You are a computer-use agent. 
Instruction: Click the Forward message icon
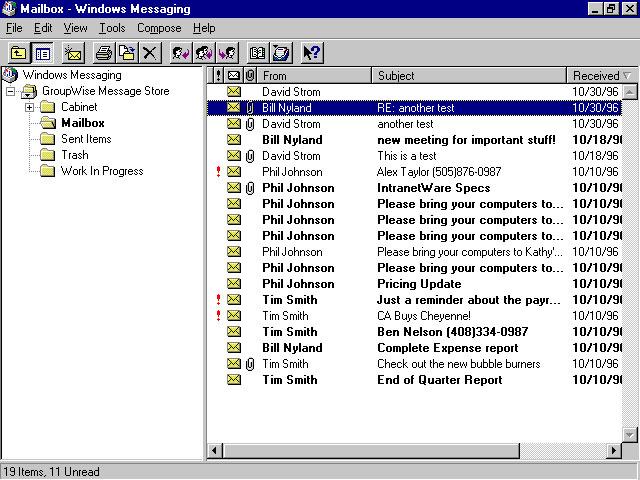(x=227, y=53)
